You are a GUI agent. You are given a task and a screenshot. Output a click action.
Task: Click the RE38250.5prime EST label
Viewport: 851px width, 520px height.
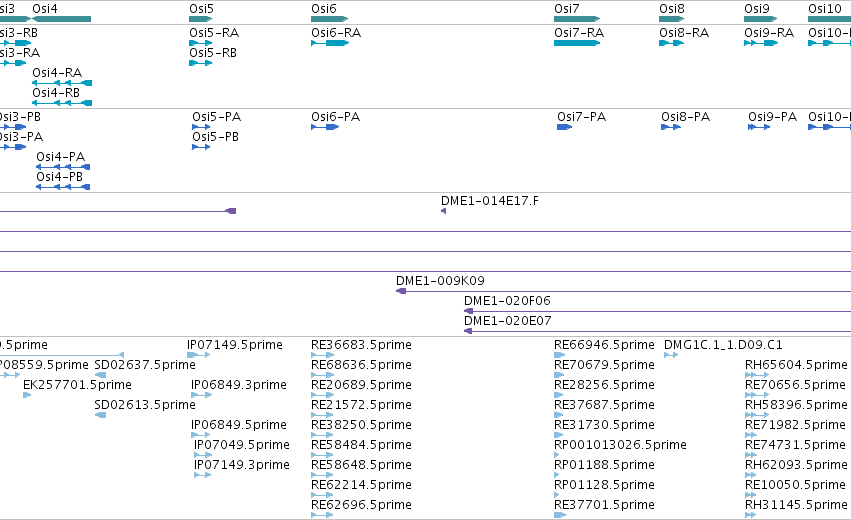click(x=361, y=424)
